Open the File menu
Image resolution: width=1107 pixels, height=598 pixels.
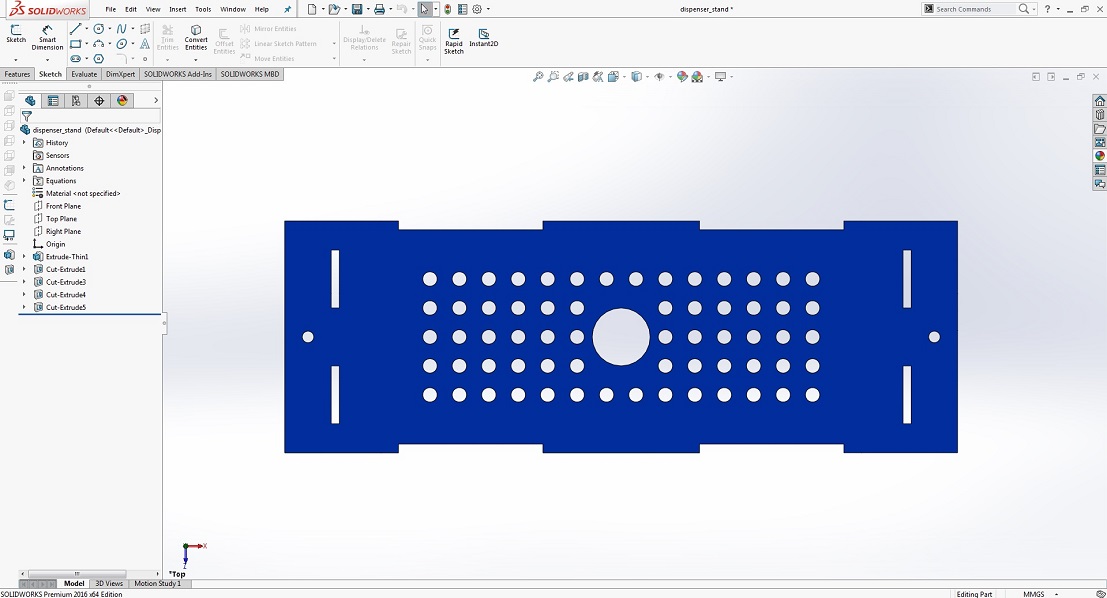[110, 9]
